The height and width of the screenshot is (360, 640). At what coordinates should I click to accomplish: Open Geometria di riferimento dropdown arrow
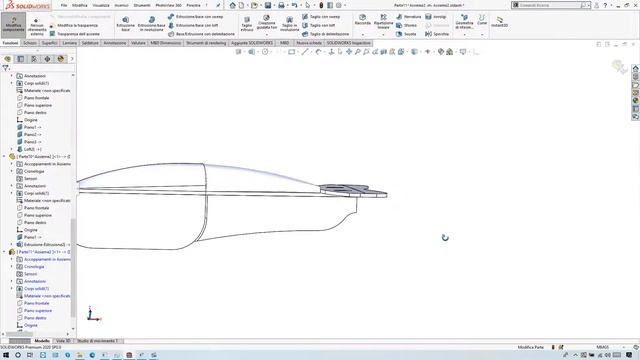pos(464,35)
